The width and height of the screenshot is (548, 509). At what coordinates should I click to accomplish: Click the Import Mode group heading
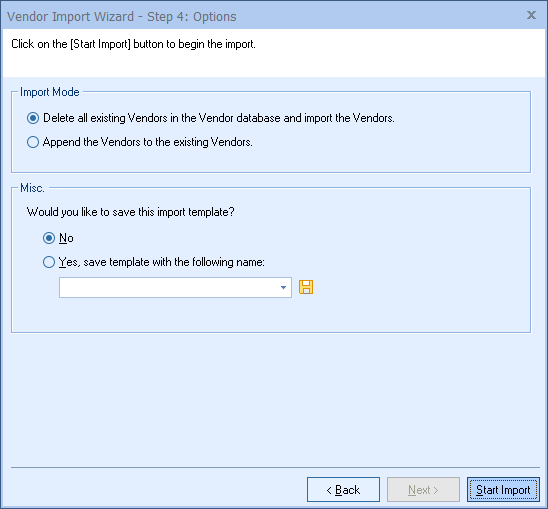50,92
